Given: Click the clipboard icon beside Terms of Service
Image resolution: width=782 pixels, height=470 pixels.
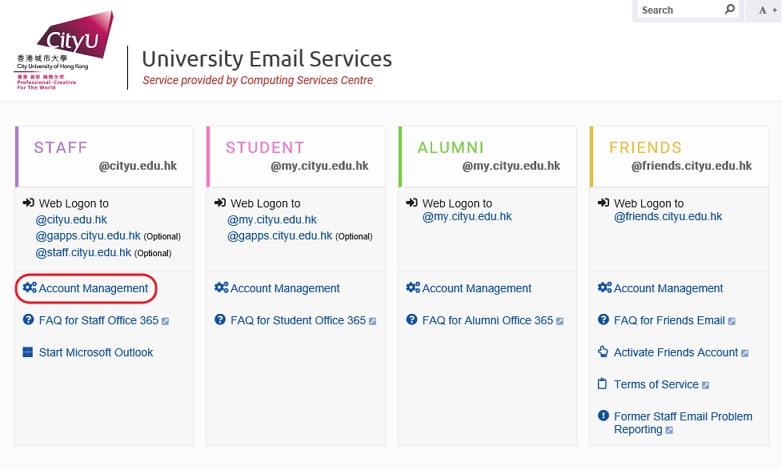Looking at the screenshot, I should 602,384.
